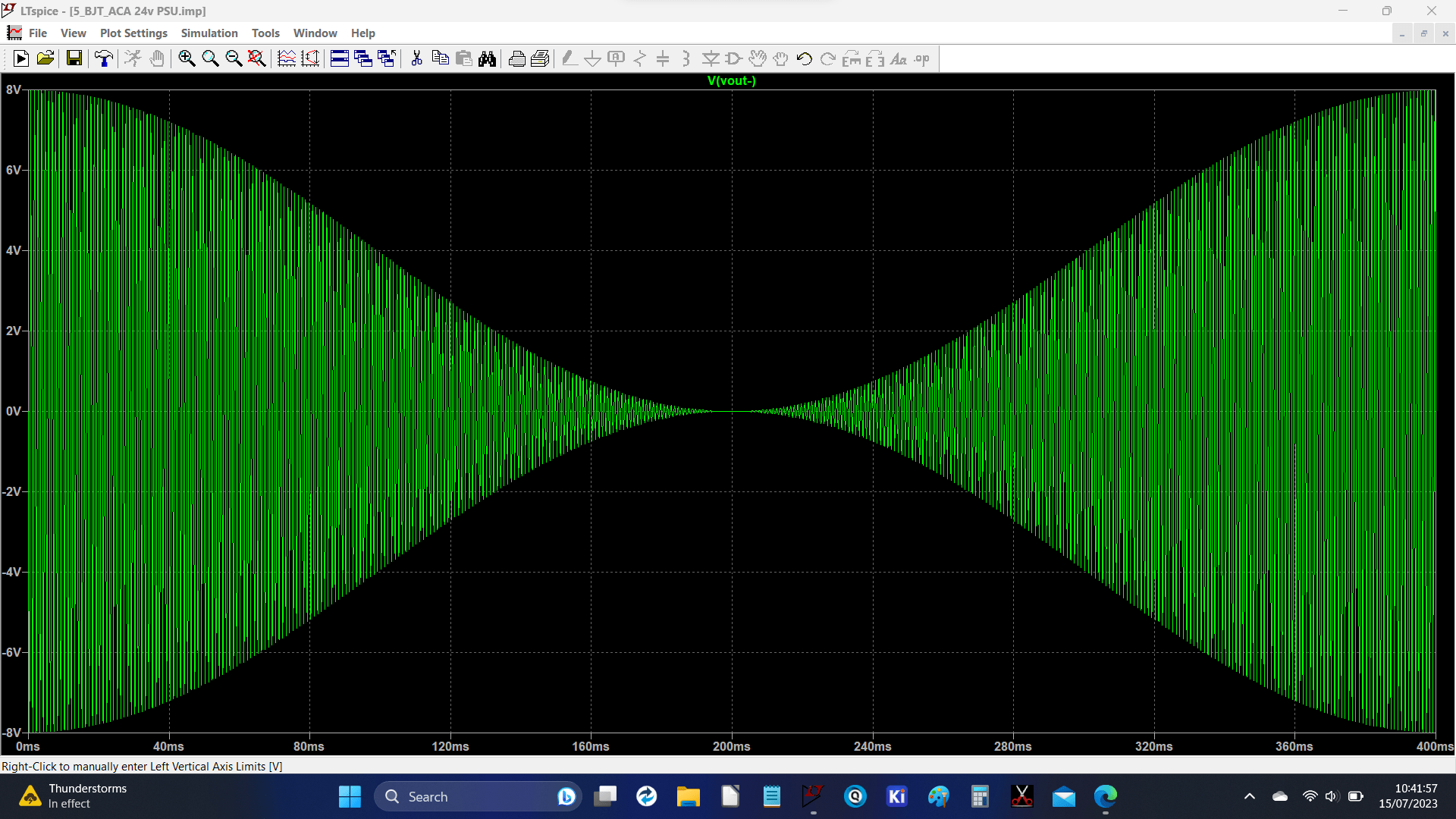Open the File menu
1456x819 pixels.
point(38,33)
